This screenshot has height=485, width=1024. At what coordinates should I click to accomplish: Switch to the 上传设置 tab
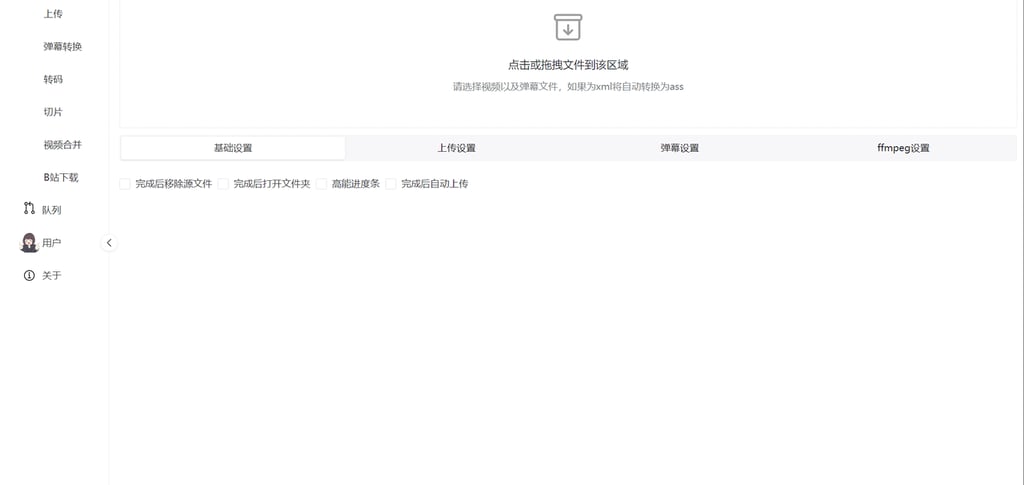point(456,148)
